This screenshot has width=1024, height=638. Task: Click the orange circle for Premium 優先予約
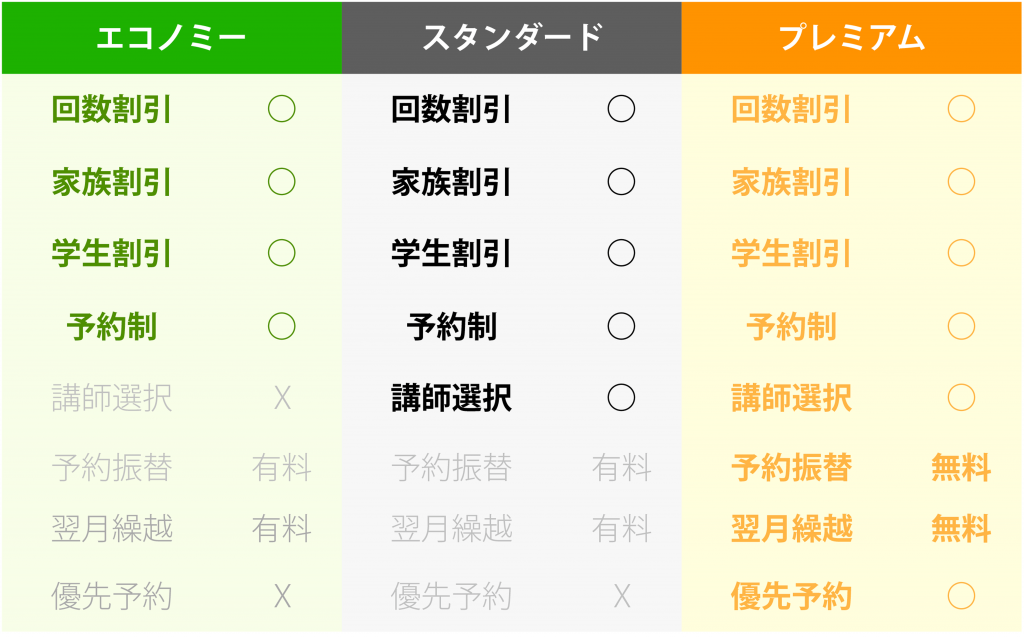(961, 596)
